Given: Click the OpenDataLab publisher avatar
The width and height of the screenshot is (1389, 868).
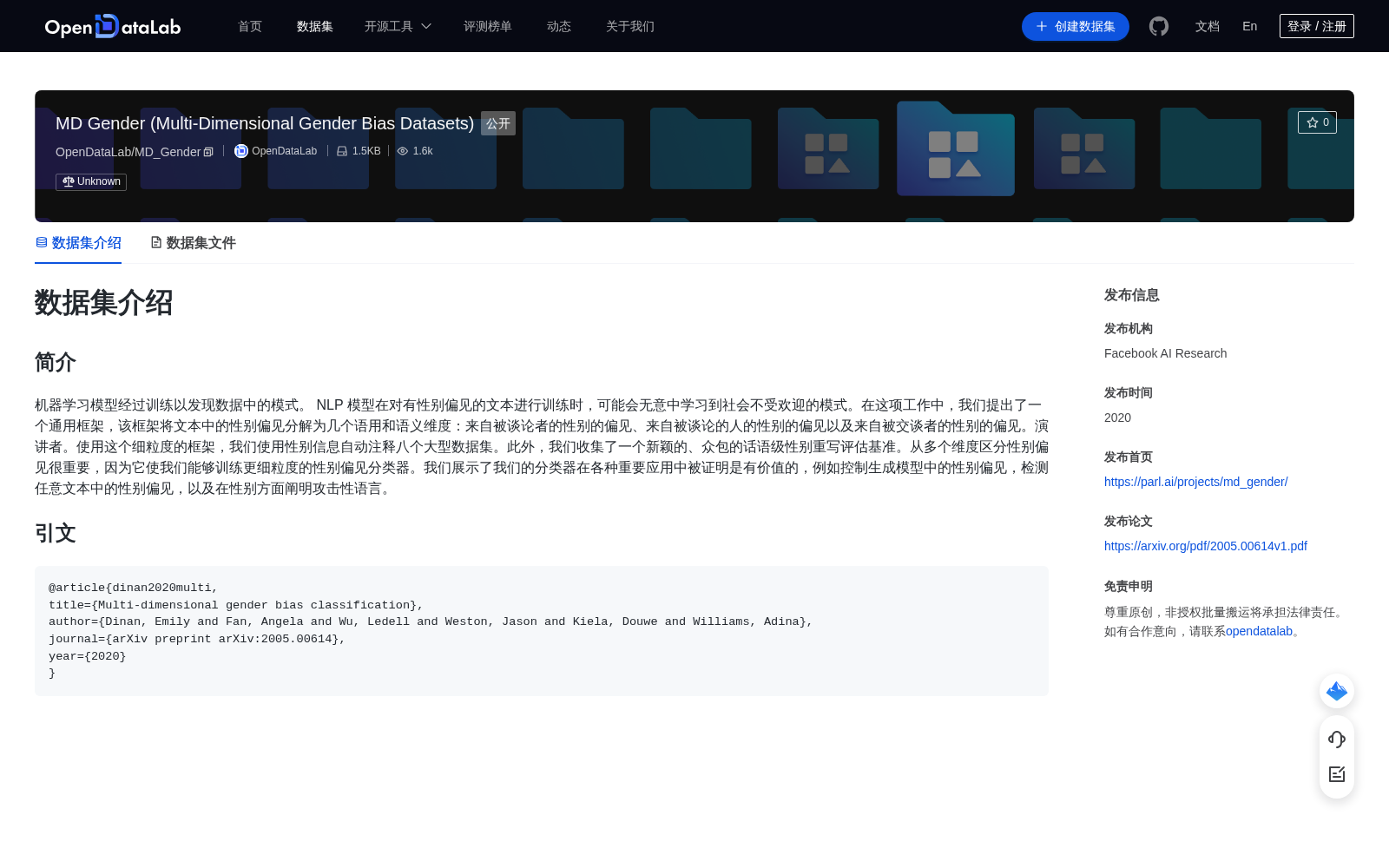Looking at the screenshot, I should coord(241,151).
